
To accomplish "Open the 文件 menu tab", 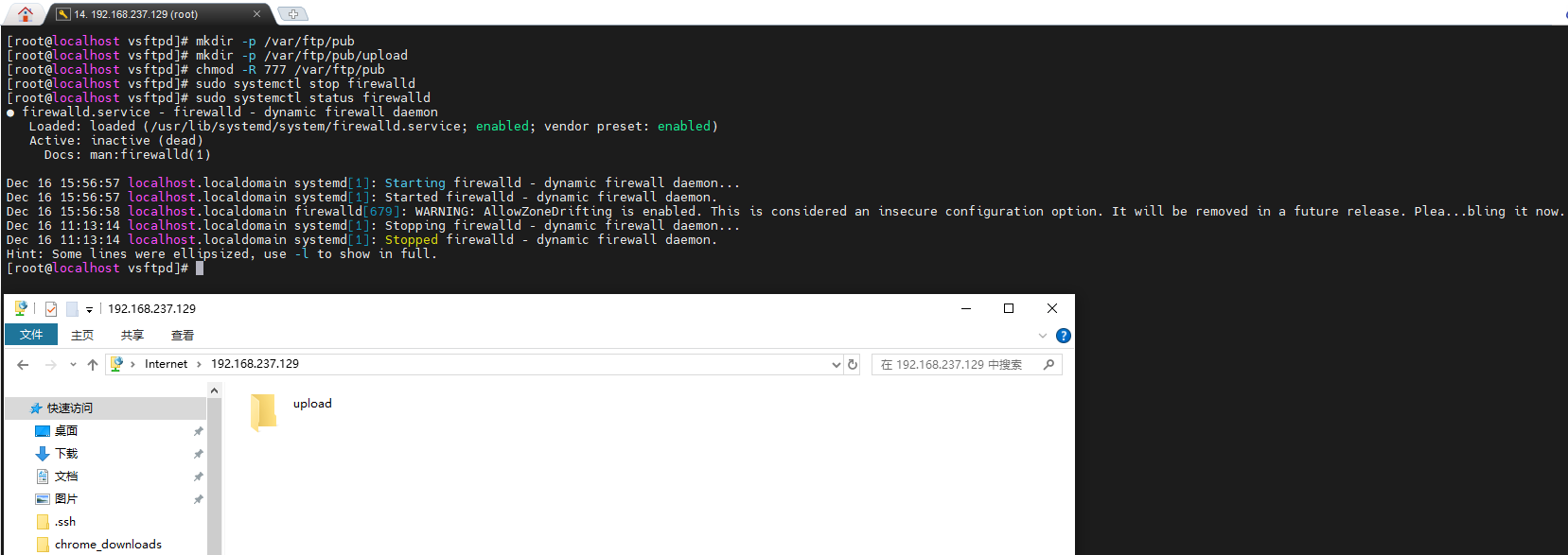I will 31,335.
